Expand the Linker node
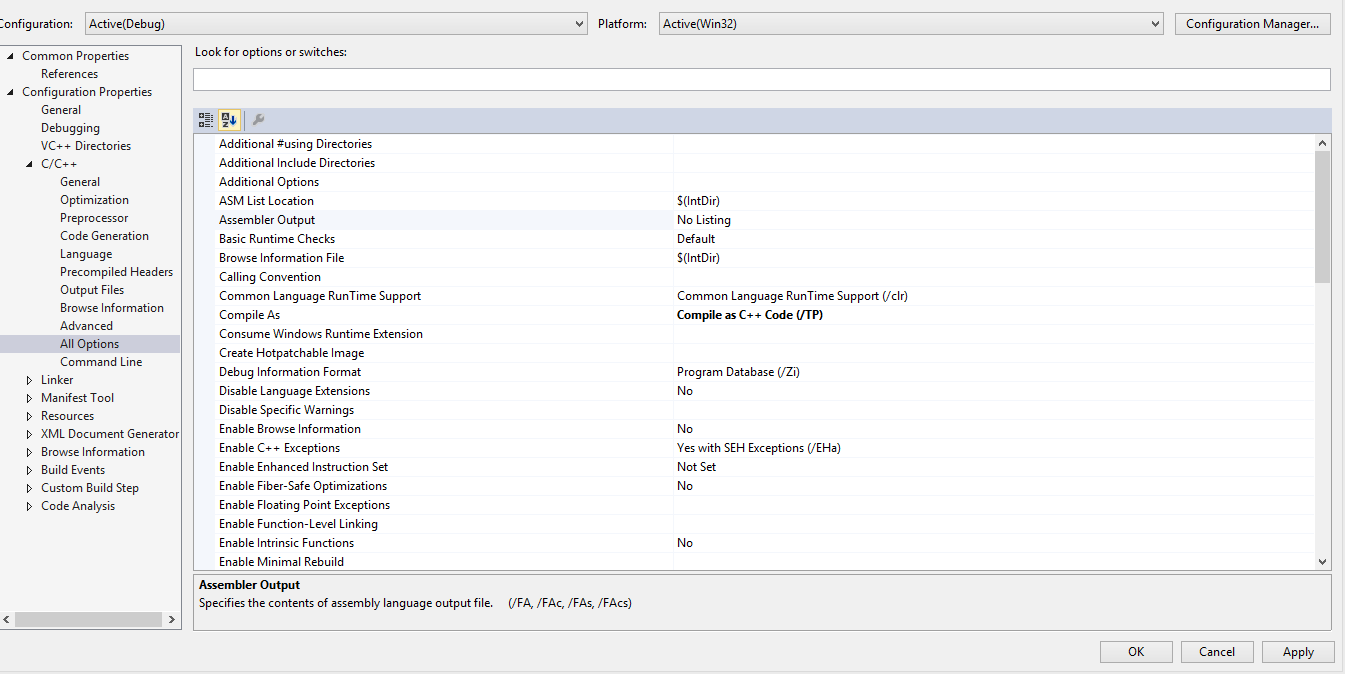This screenshot has width=1345, height=674. tap(30, 380)
